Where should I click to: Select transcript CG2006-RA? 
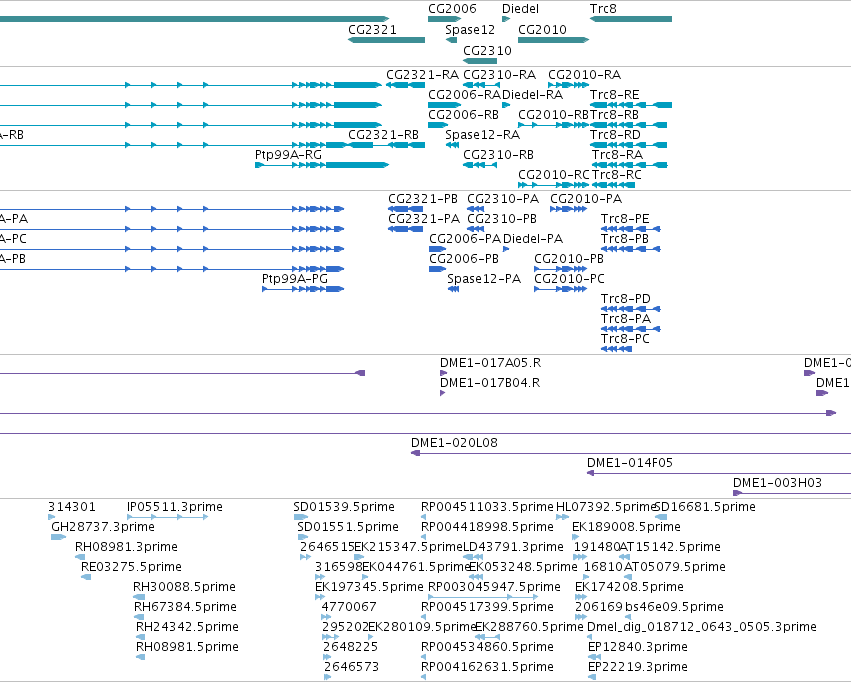444,105
